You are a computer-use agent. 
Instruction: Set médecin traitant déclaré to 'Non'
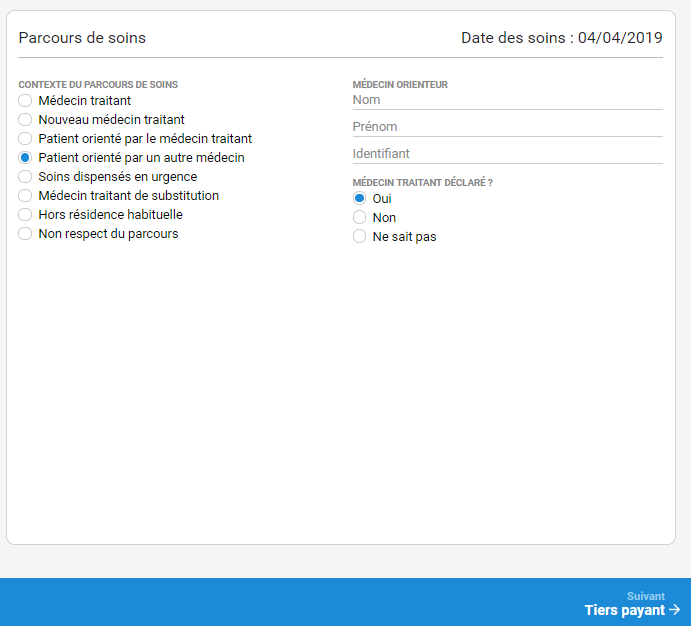point(360,218)
